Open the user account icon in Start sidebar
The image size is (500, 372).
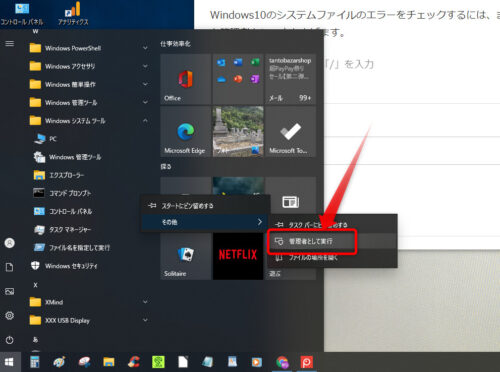tap(10, 243)
